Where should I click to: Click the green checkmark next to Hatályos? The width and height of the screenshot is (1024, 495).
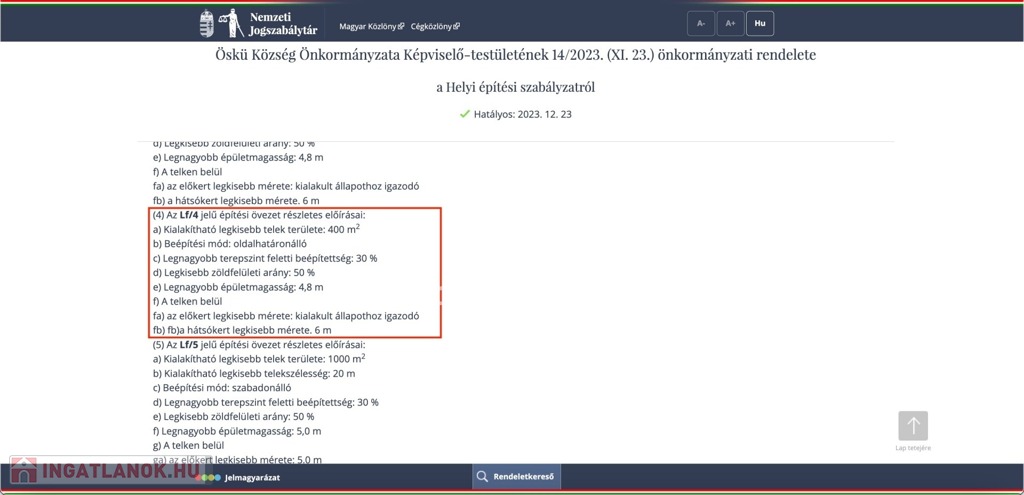(x=464, y=115)
